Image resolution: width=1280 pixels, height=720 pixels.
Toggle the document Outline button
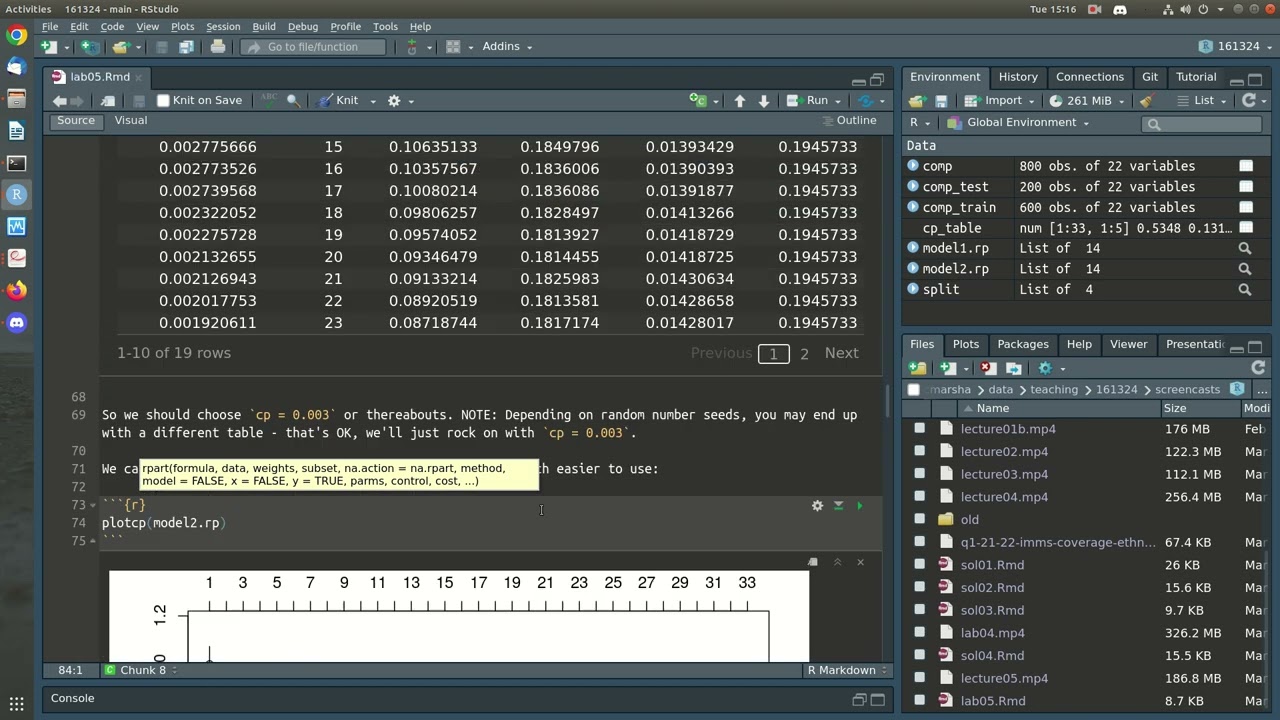coord(849,120)
